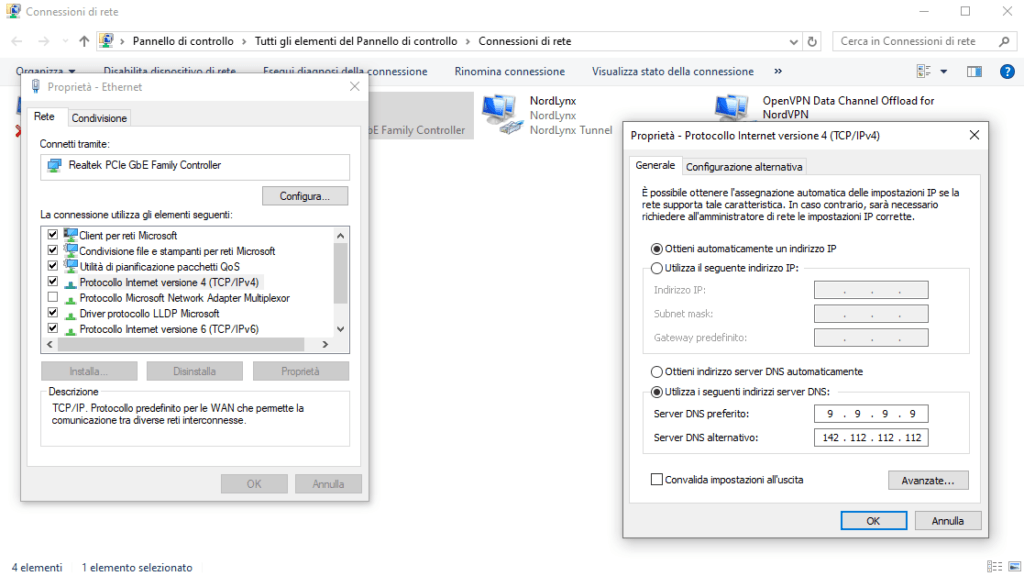Expand the recent locations dropdown arrow
This screenshot has height=576, width=1024.
point(65,41)
